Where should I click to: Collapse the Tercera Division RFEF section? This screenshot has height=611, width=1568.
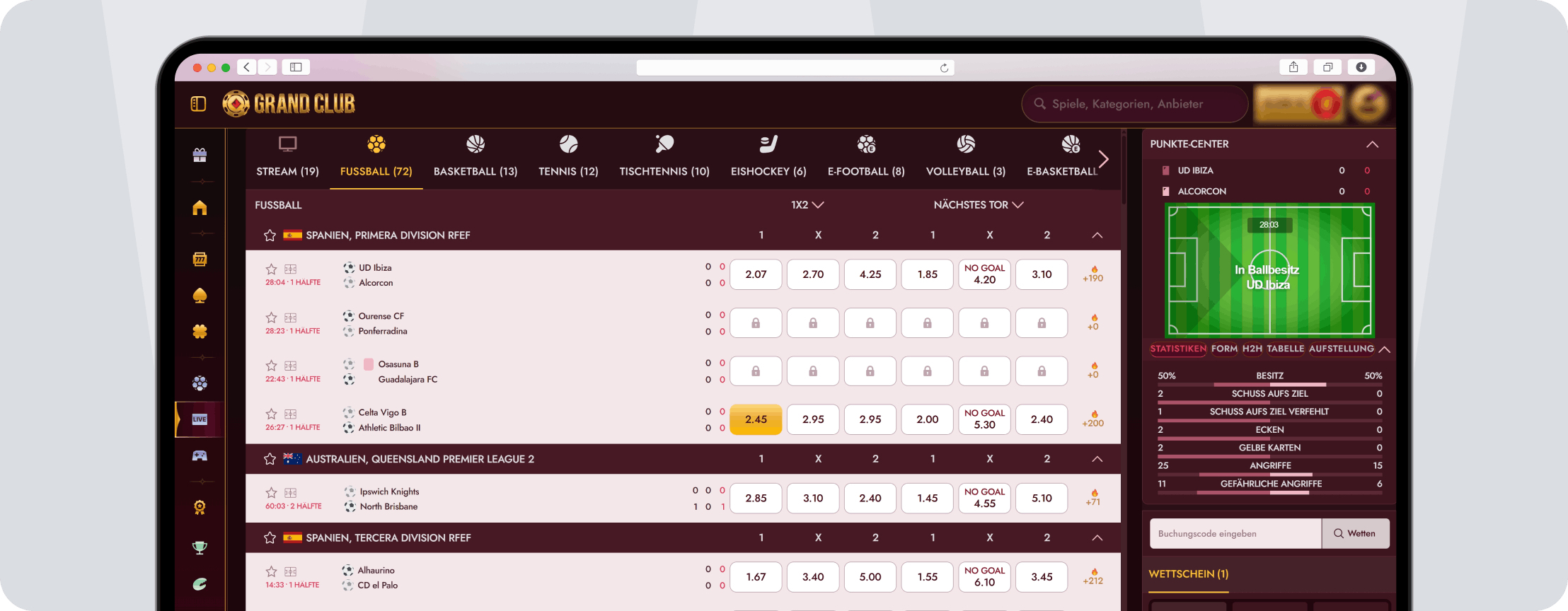tap(1097, 538)
